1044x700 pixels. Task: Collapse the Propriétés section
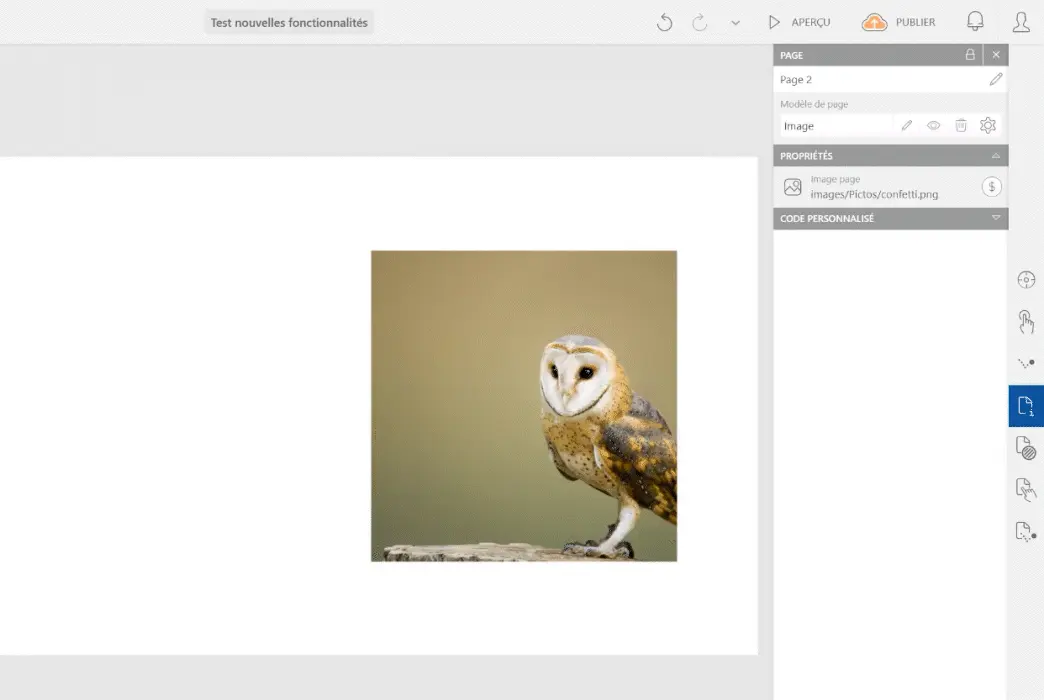995,156
